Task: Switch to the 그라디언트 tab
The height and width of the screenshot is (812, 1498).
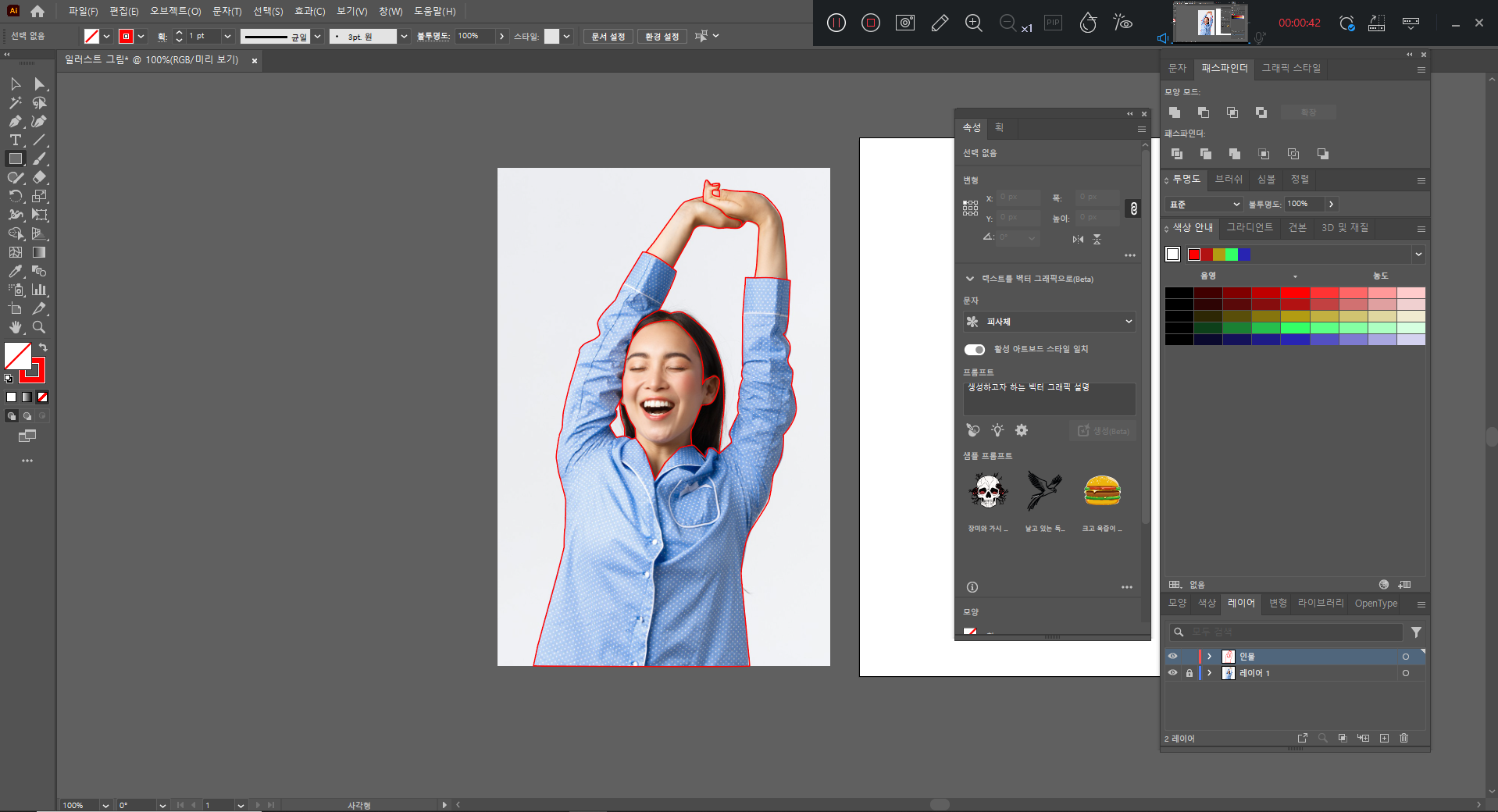Action: click(1249, 227)
